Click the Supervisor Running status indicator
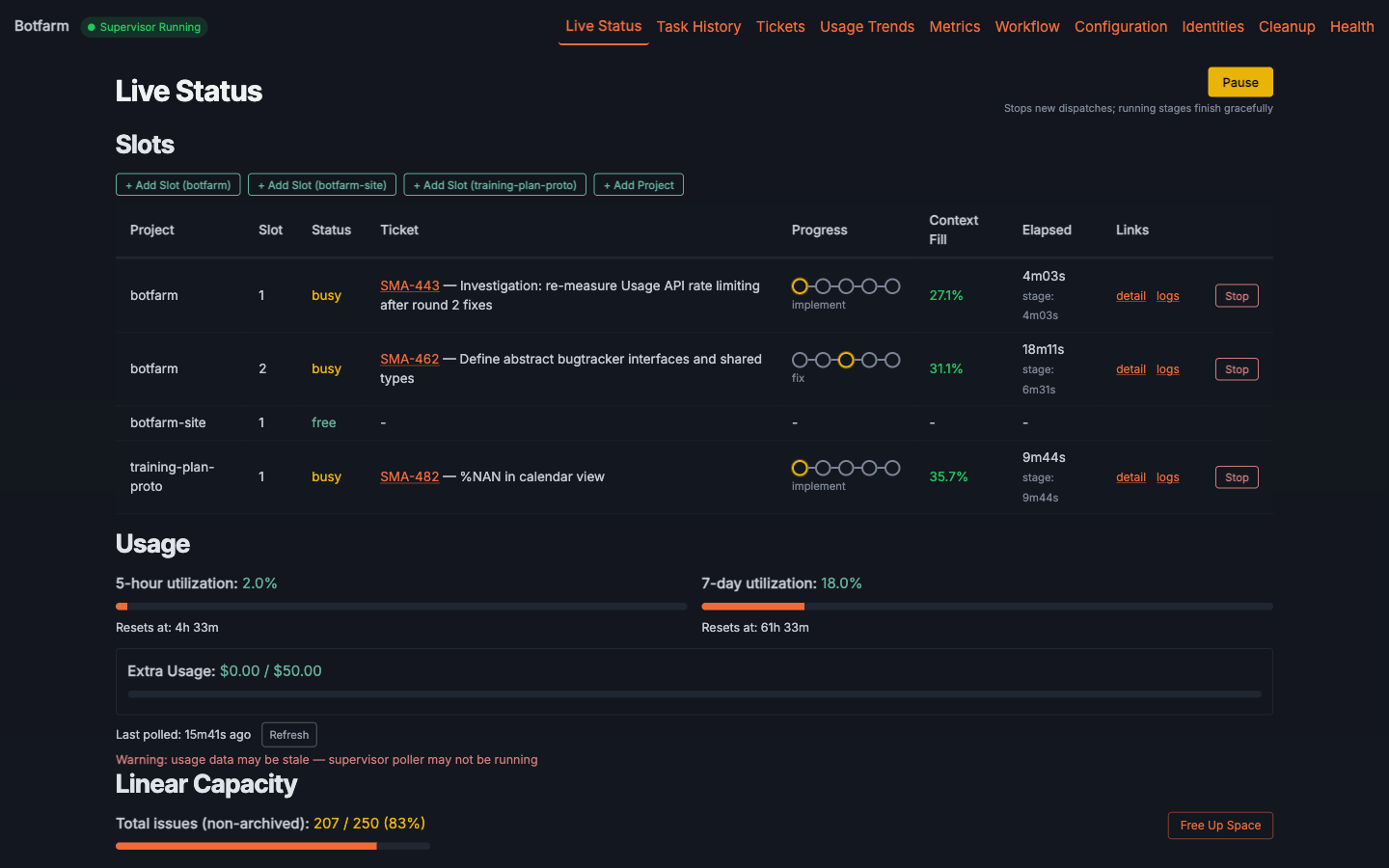Screen dimensions: 1389x868 tap(144, 27)
